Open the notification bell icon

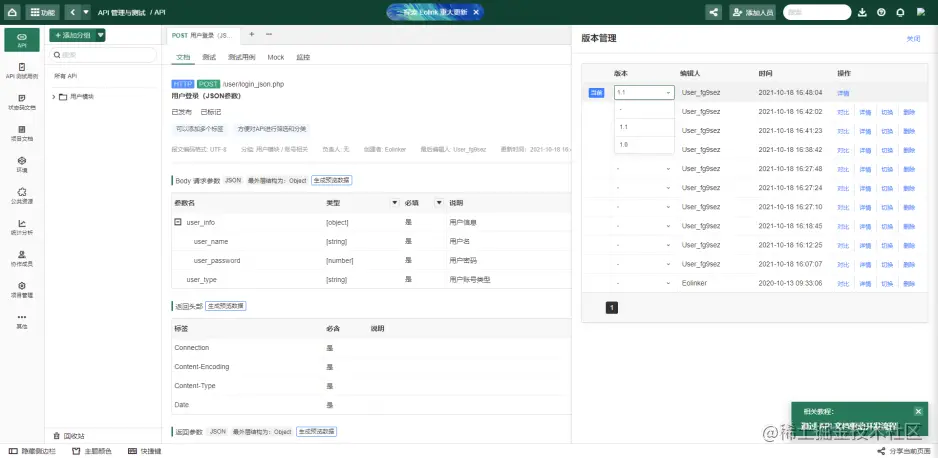tap(900, 12)
